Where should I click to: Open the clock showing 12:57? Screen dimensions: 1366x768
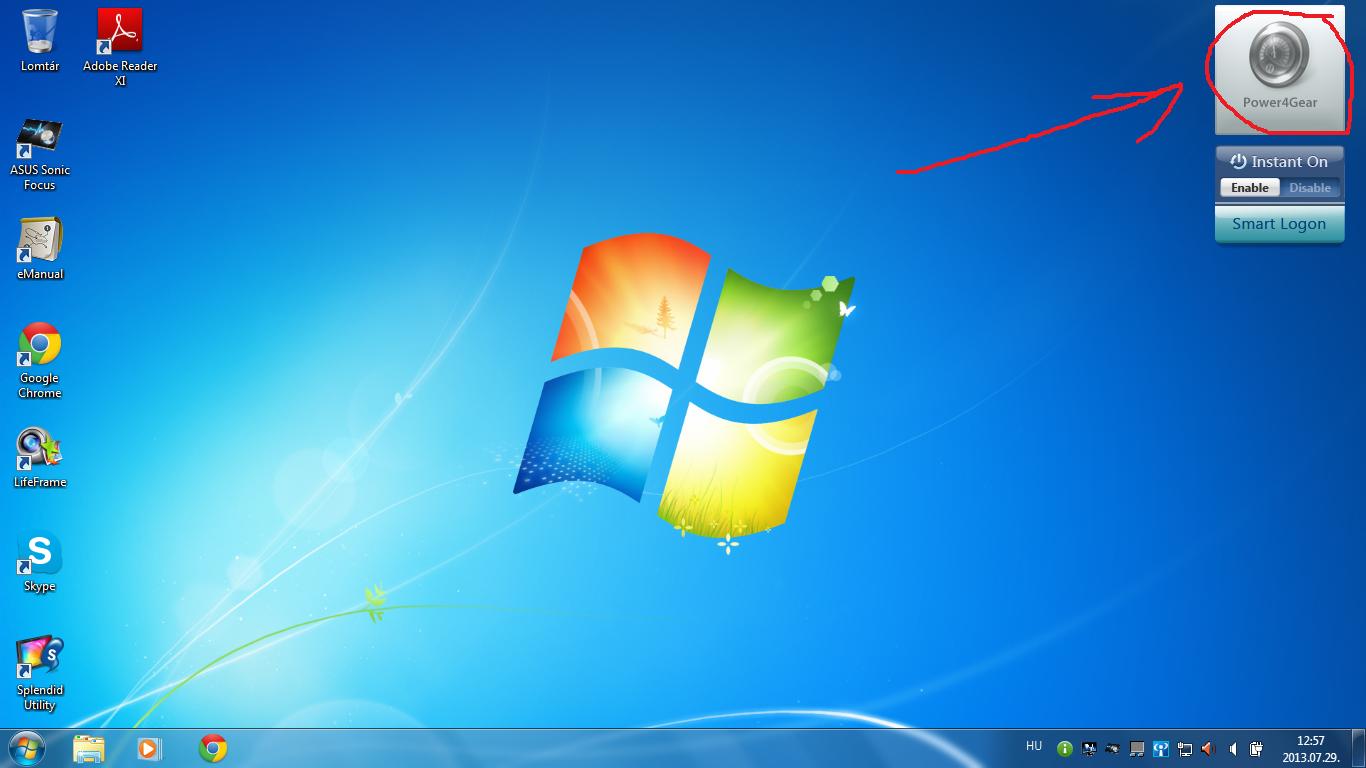click(x=1311, y=749)
